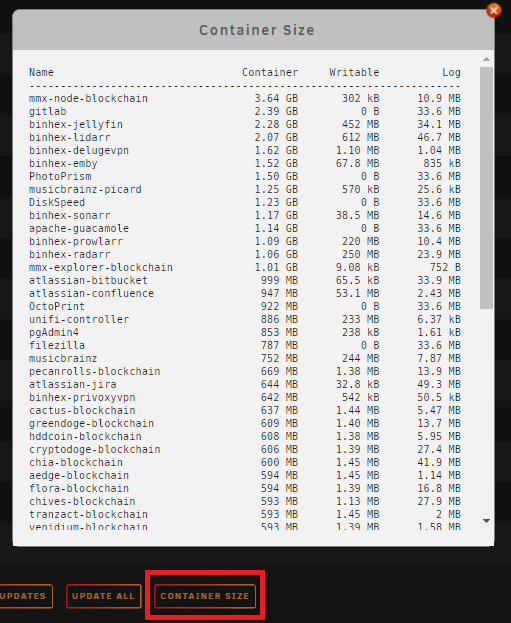Select the cryptodoge-blockchain name
The width and height of the screenshot is (511, 623).
(95, 449)
